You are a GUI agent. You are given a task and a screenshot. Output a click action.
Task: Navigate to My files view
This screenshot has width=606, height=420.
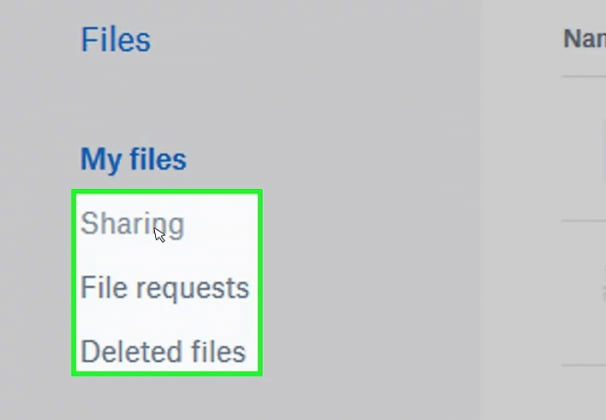133,159
